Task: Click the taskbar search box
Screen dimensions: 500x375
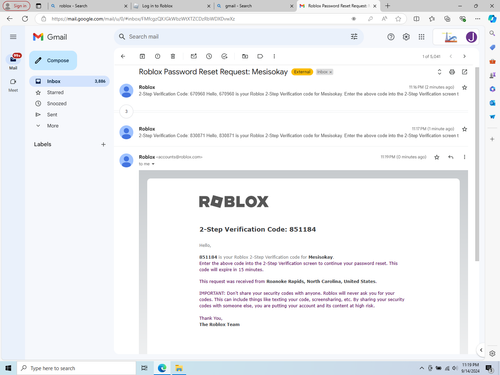Action: (x=76, y=368)
